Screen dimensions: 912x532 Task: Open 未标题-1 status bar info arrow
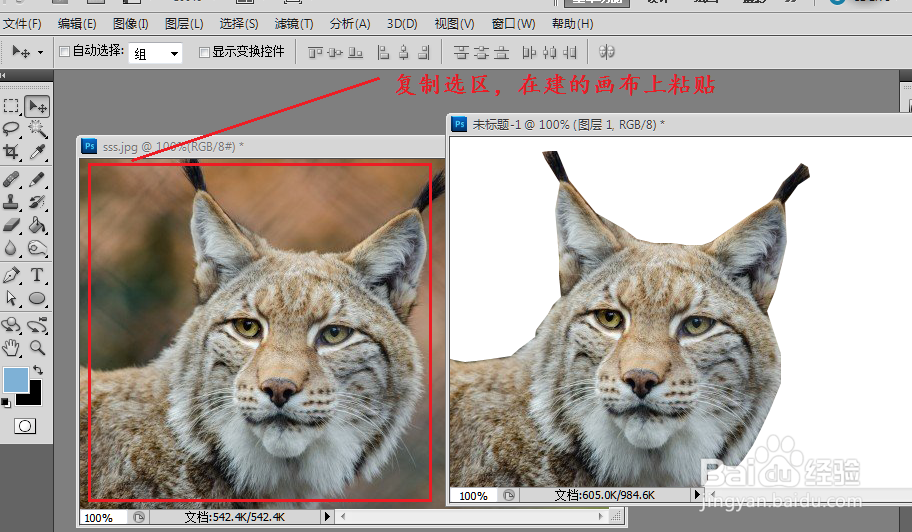(x=697, y=495)
